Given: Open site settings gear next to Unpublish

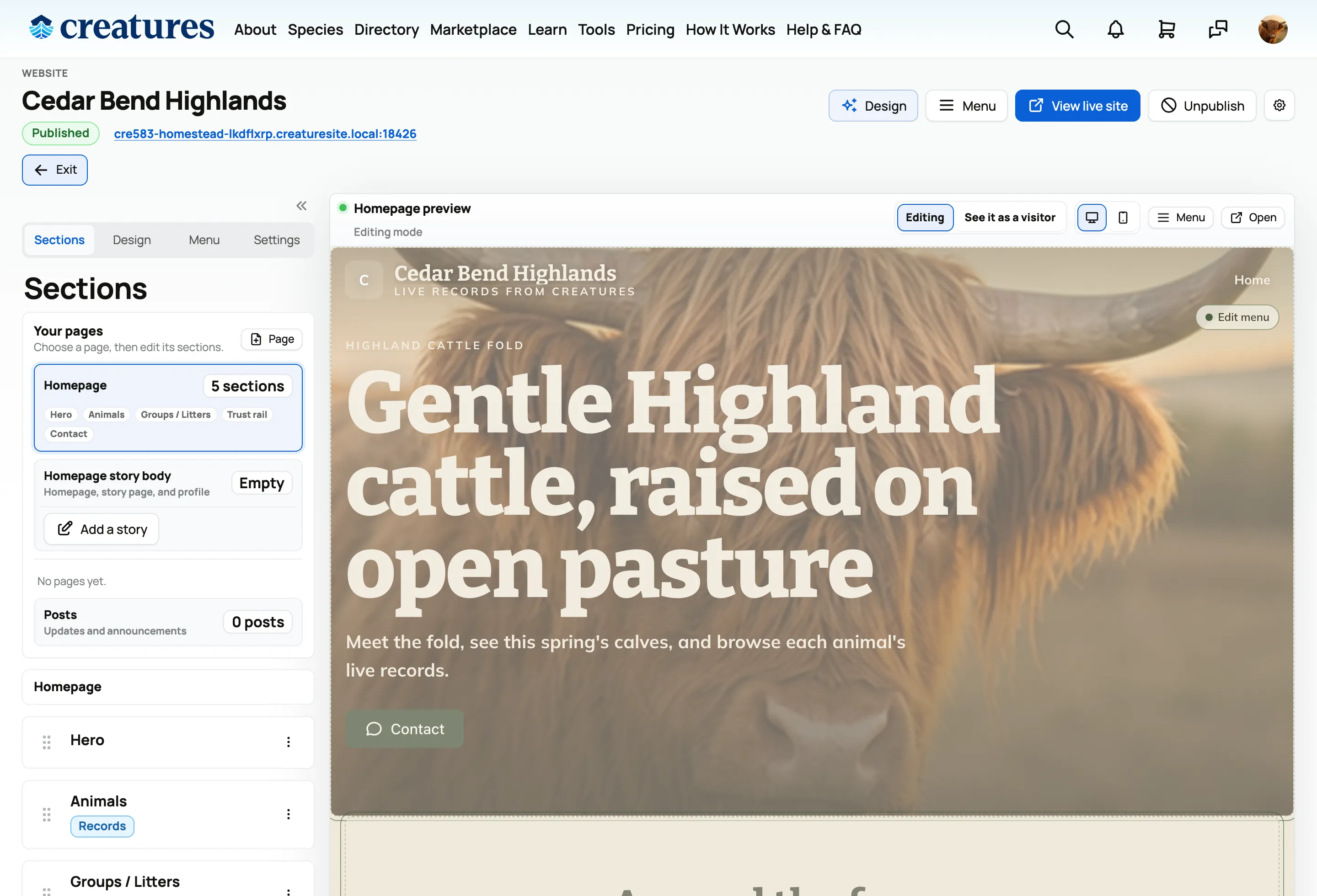Looking at the screenshot, I should pos(1279,105).
